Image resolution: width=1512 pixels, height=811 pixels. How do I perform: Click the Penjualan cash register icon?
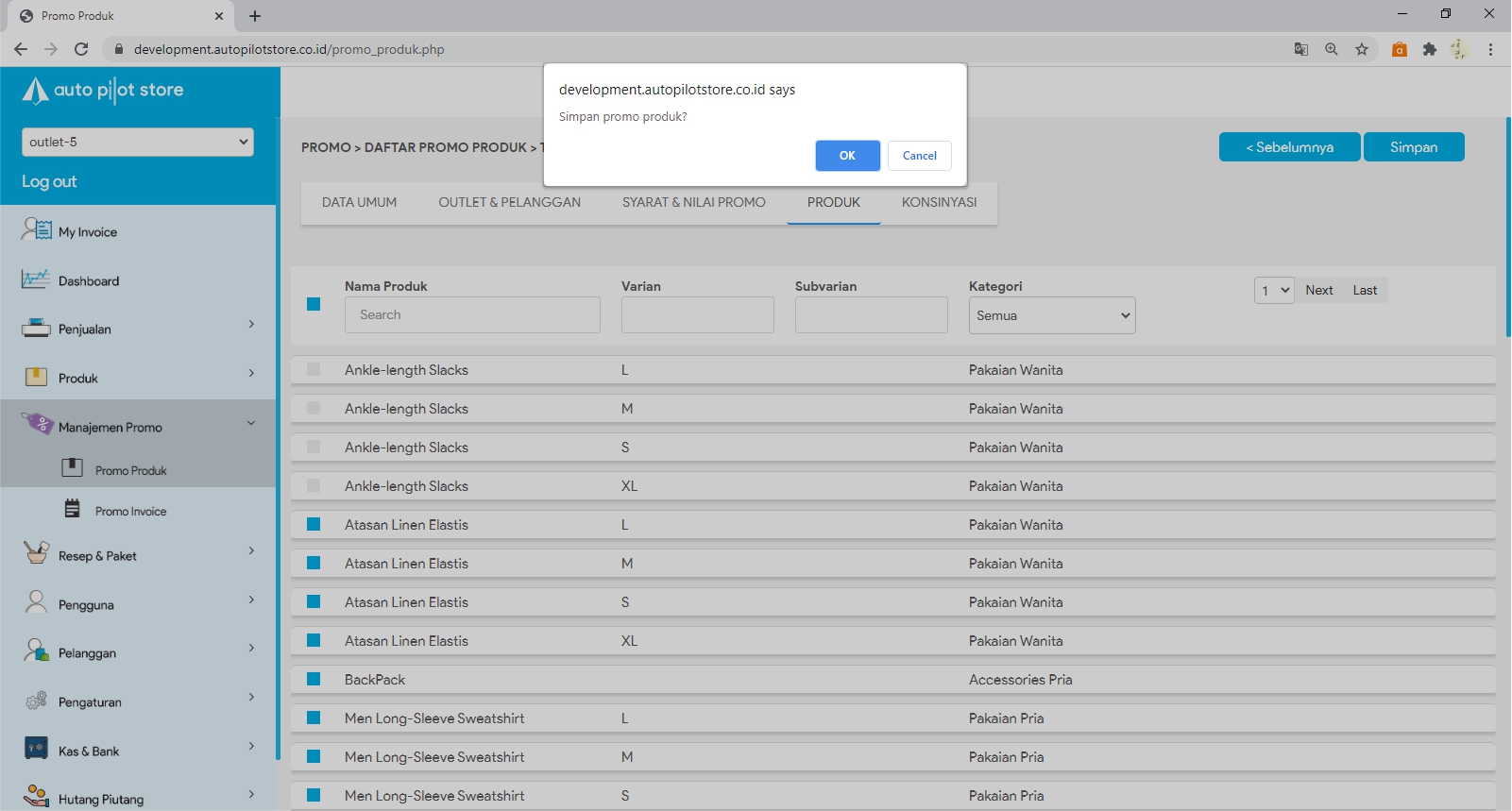pos(36,329)
